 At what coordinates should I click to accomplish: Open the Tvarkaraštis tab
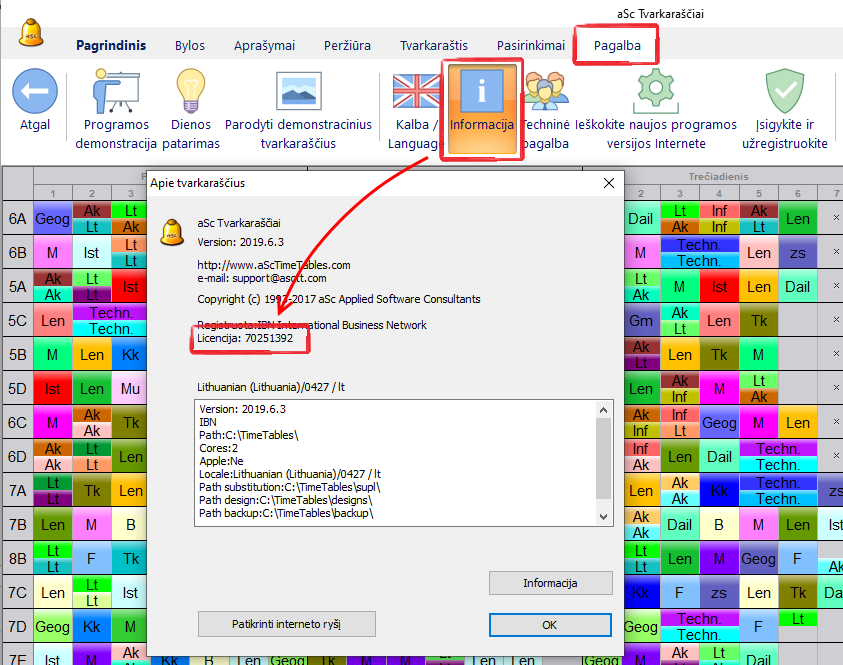click(x=433, y=45)
